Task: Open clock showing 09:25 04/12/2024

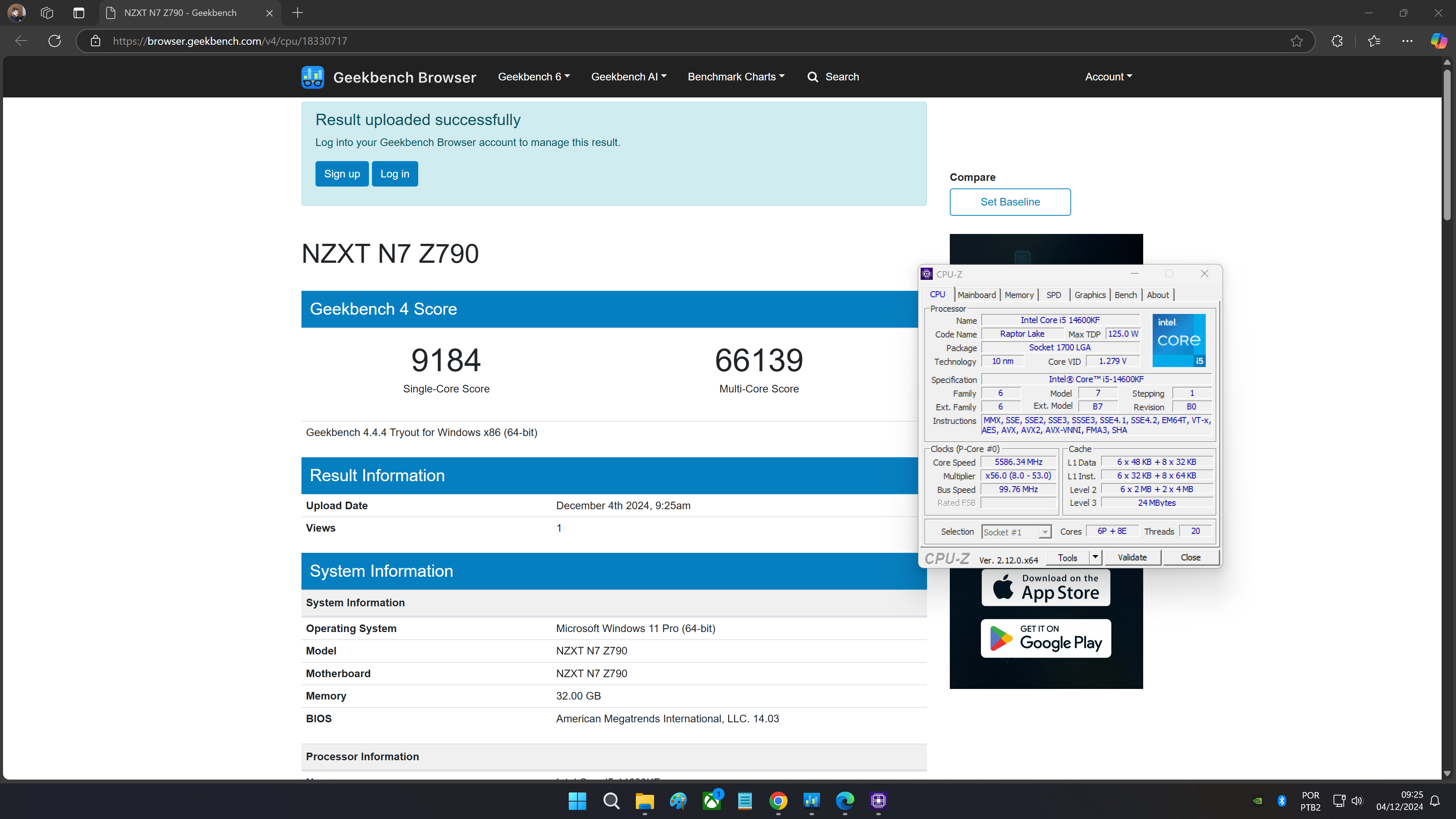Action: tap(1400, 801)
